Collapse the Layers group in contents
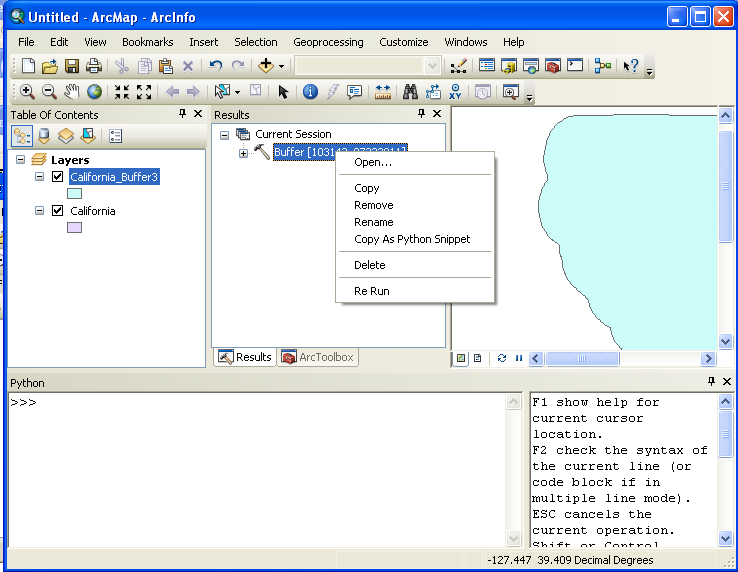Screen dimensions: 738x572 pyautogui.click(x=21, y=160)
